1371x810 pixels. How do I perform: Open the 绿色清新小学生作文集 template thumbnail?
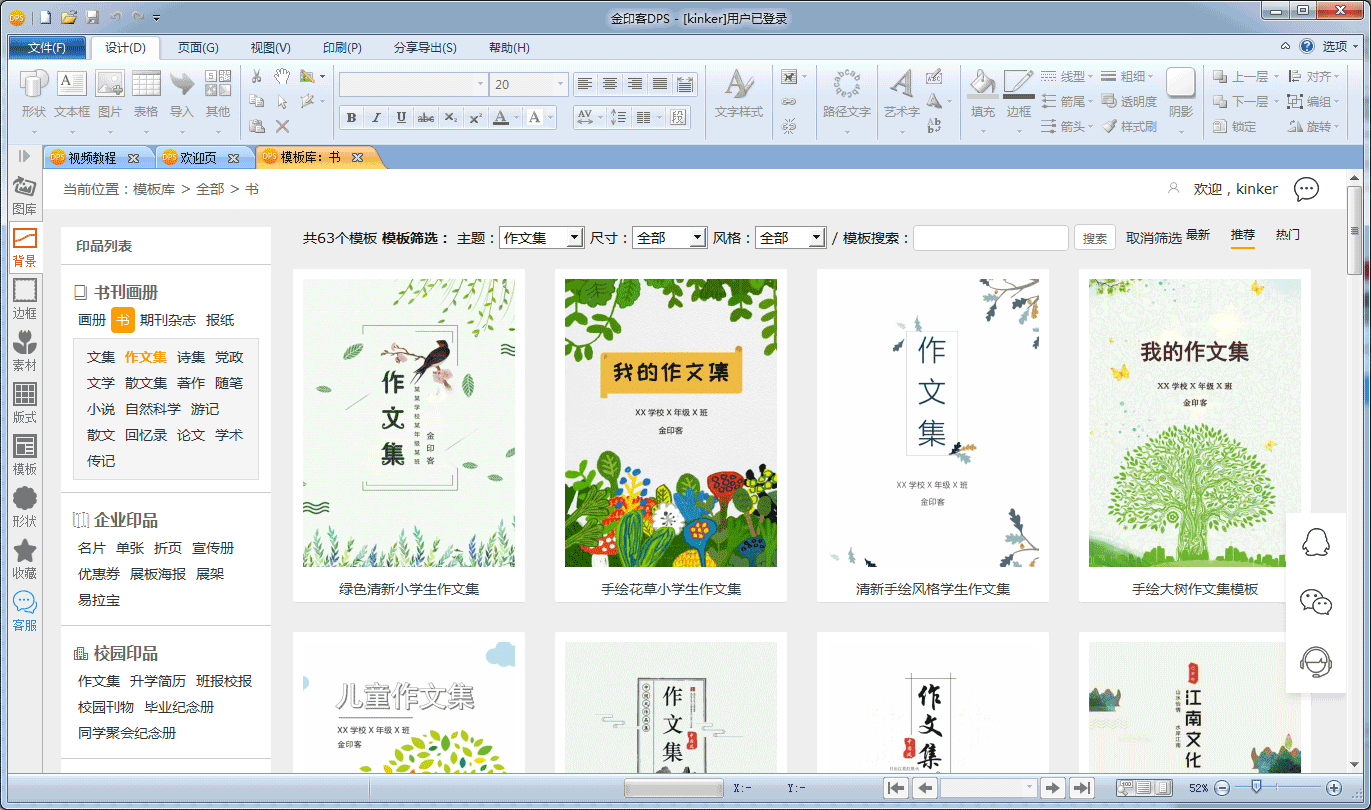point(409,423)
